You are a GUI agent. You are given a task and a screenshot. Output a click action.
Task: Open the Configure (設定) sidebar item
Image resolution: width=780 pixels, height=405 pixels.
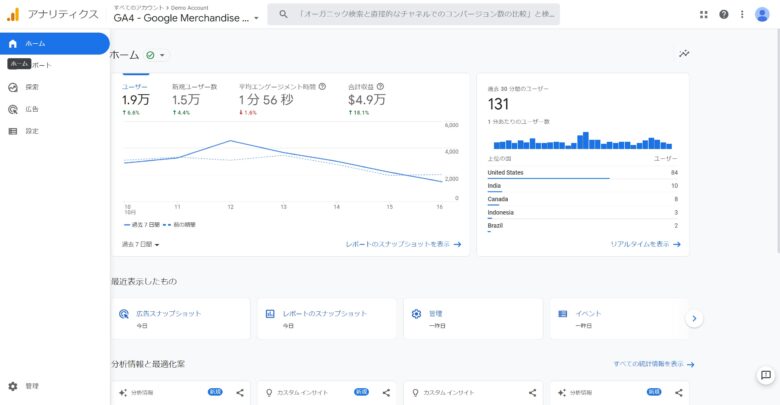54,131
